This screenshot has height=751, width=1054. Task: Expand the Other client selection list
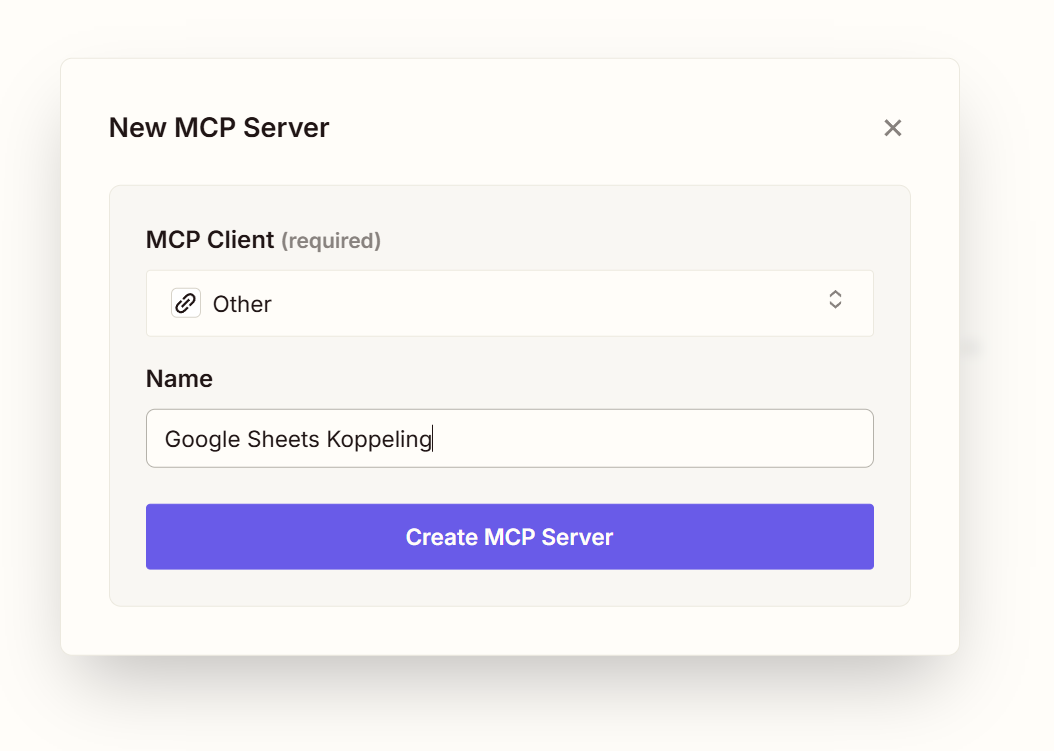510,303
